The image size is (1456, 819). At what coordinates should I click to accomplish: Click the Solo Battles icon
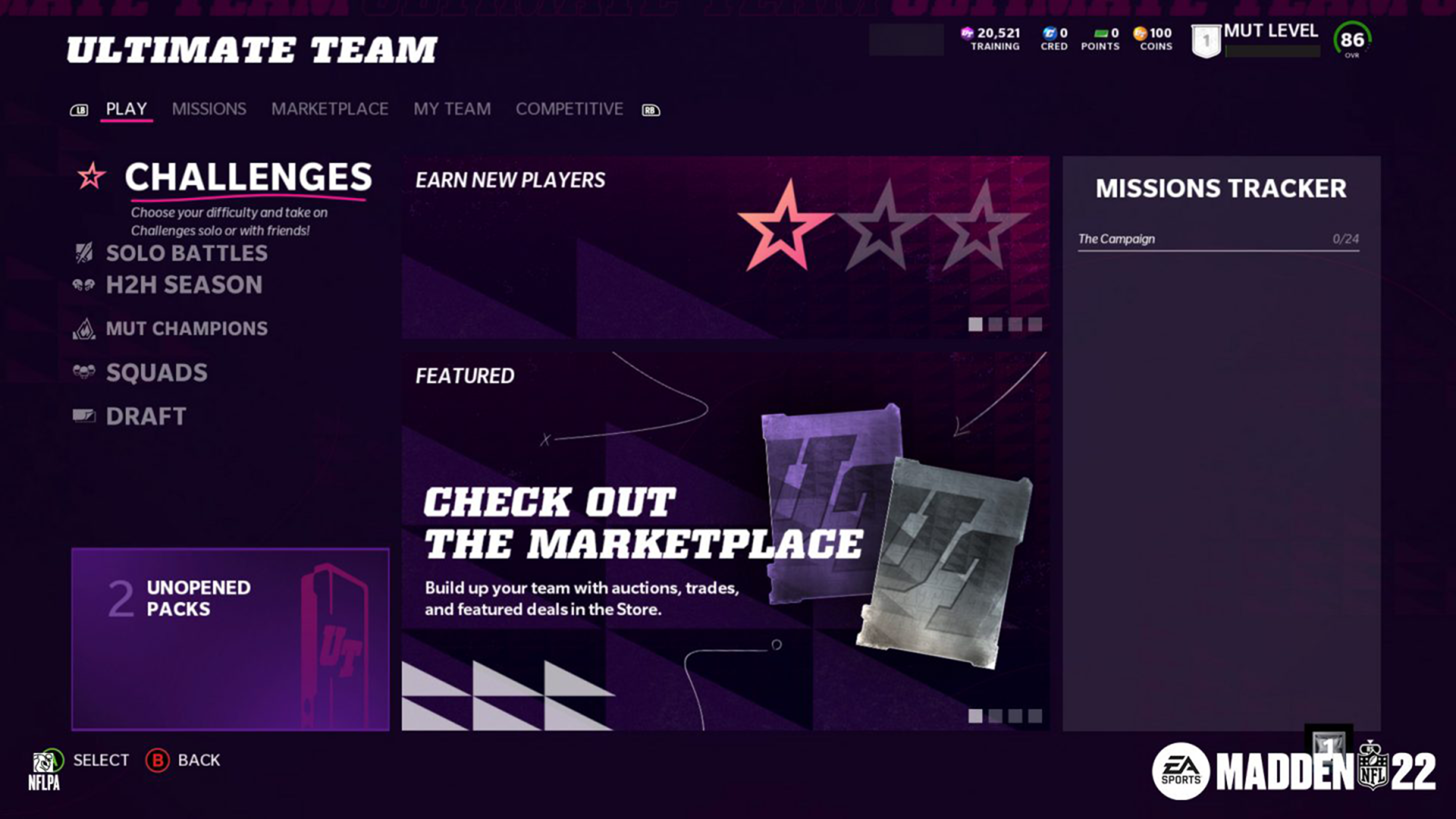[x=84, y=253]
